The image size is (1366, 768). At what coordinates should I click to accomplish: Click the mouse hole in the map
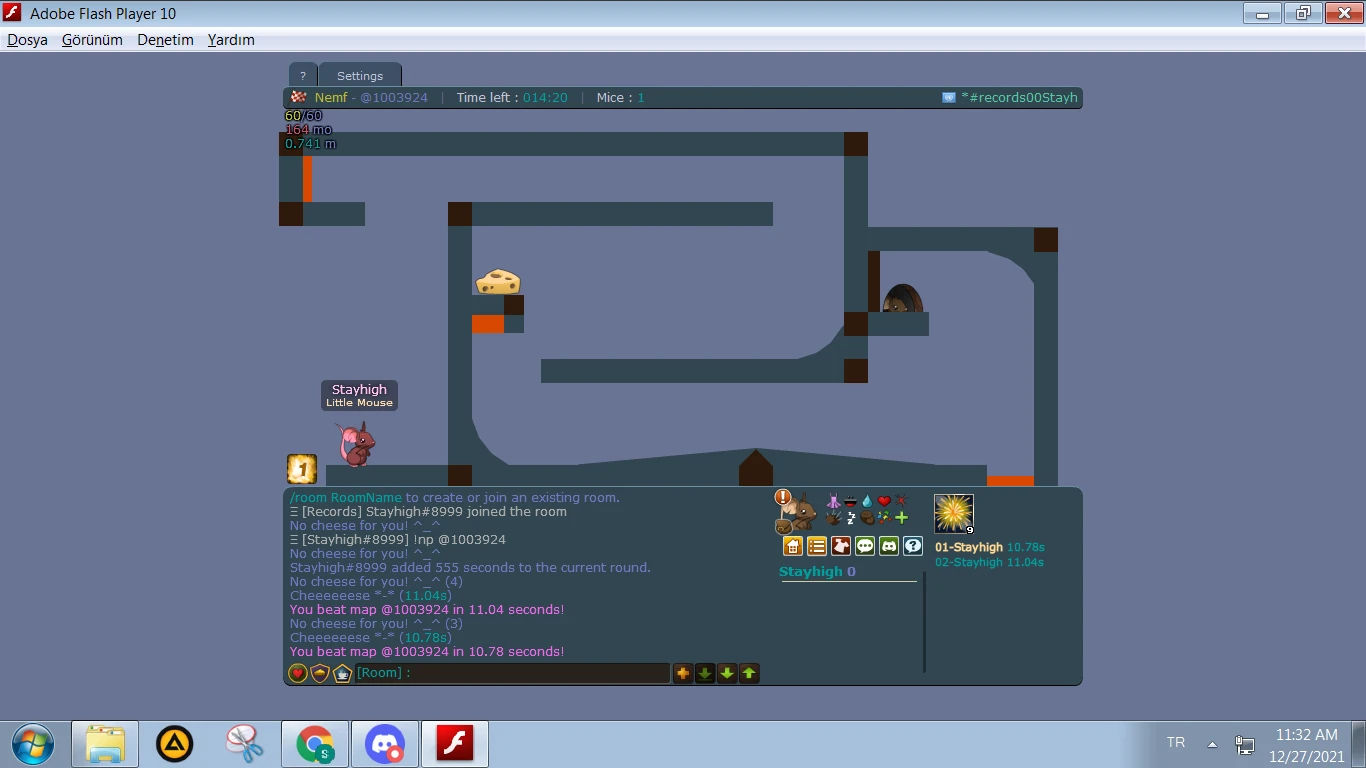pyautogui.click(x=902, y=299)
